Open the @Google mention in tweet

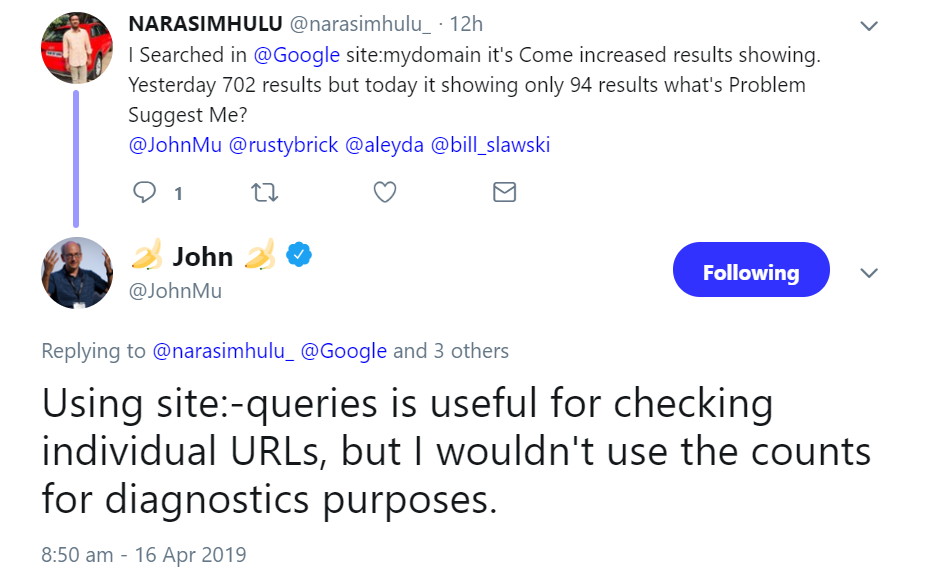297,55
